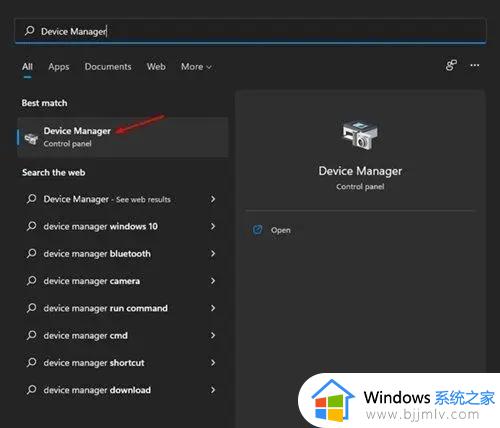Viewport: 500px width, 428px height.
Task: Open Device Manager best match result
Action: 123,137
